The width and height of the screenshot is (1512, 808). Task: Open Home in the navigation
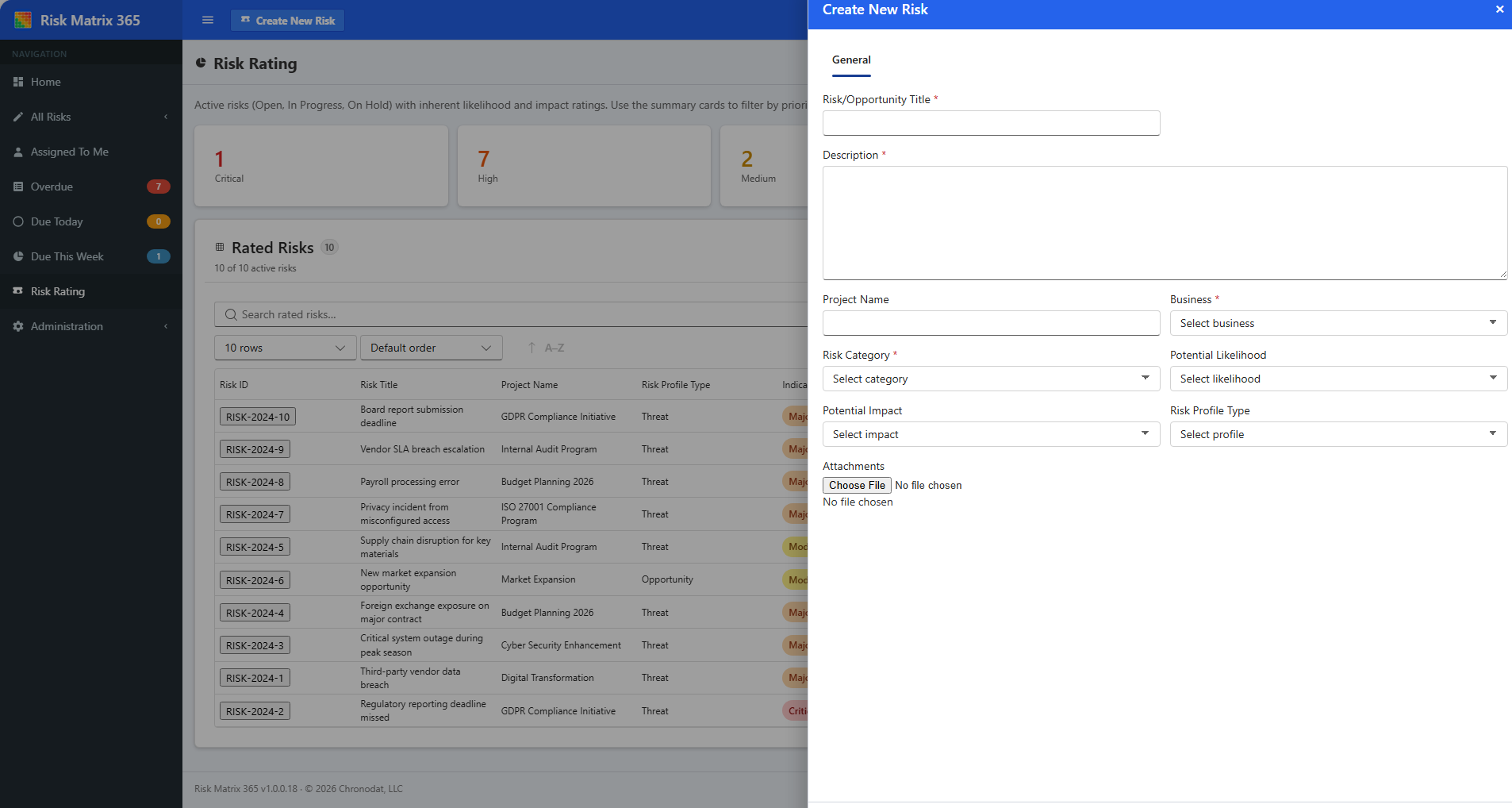91,82
